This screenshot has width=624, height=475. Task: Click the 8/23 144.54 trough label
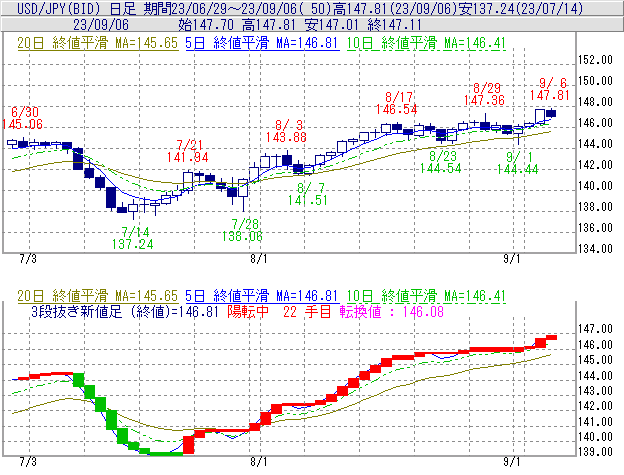click(x=441, y=162)
